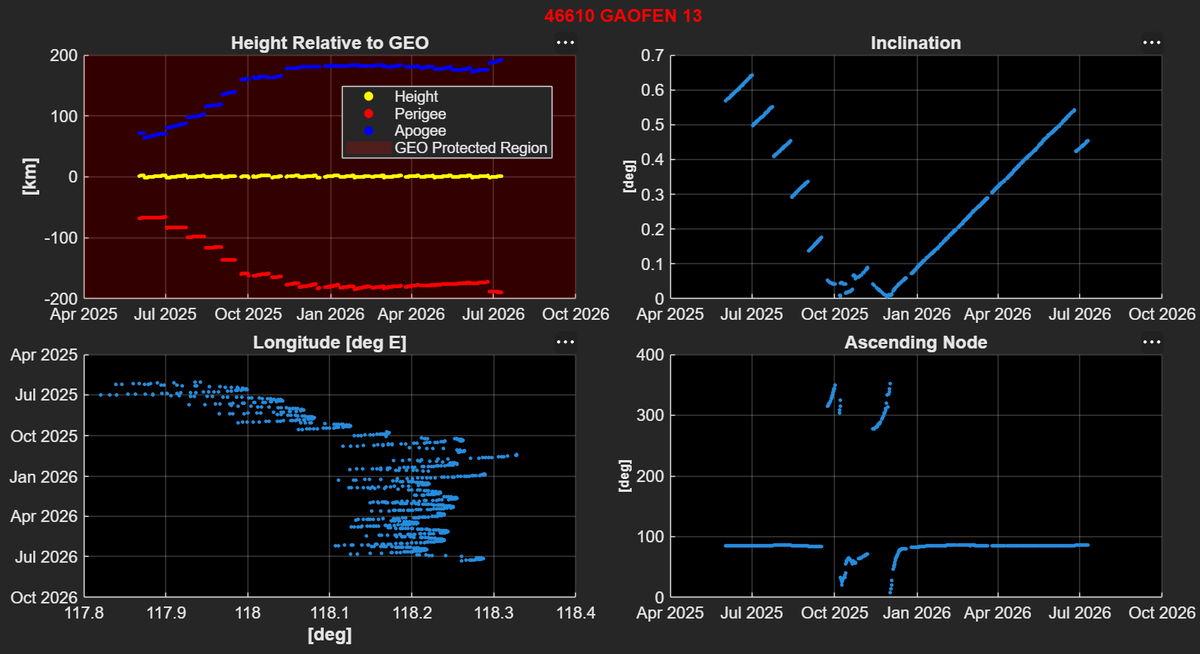This screenshot has width=1200, height=654.
Task: Click the yellow Height data line at 0 km
Action: 320,176
